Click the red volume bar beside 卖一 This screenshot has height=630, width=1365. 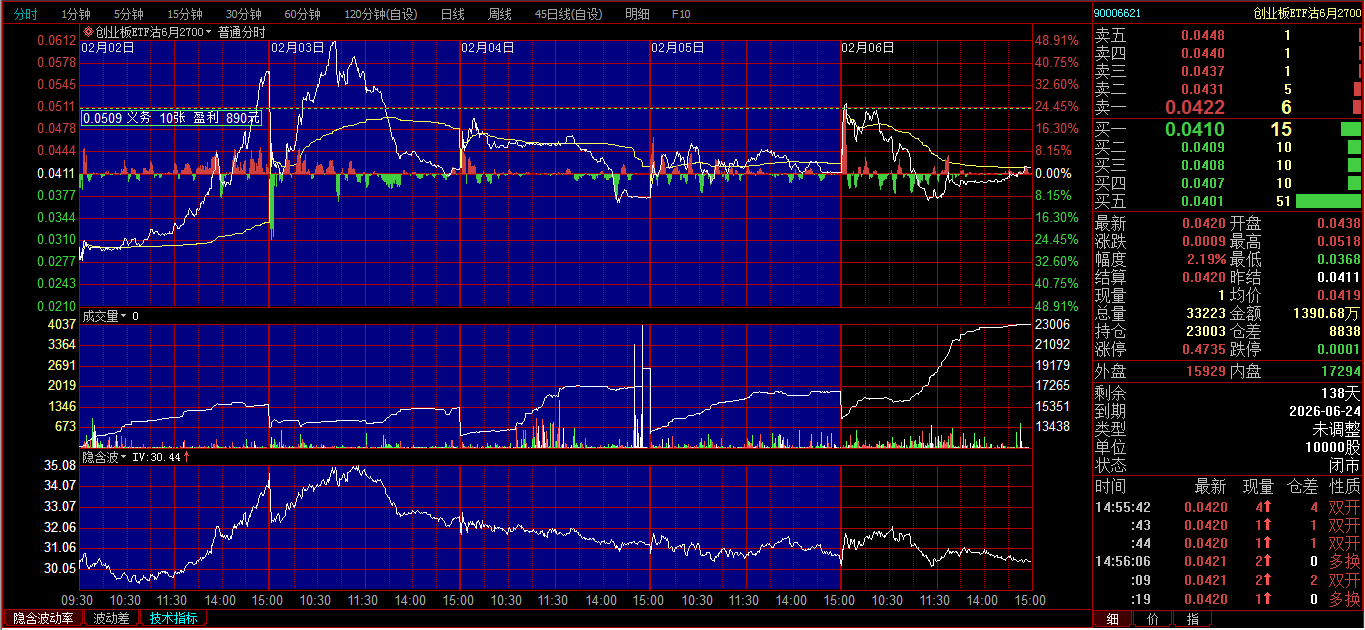pyautogui.click(x=1357, y=108)
